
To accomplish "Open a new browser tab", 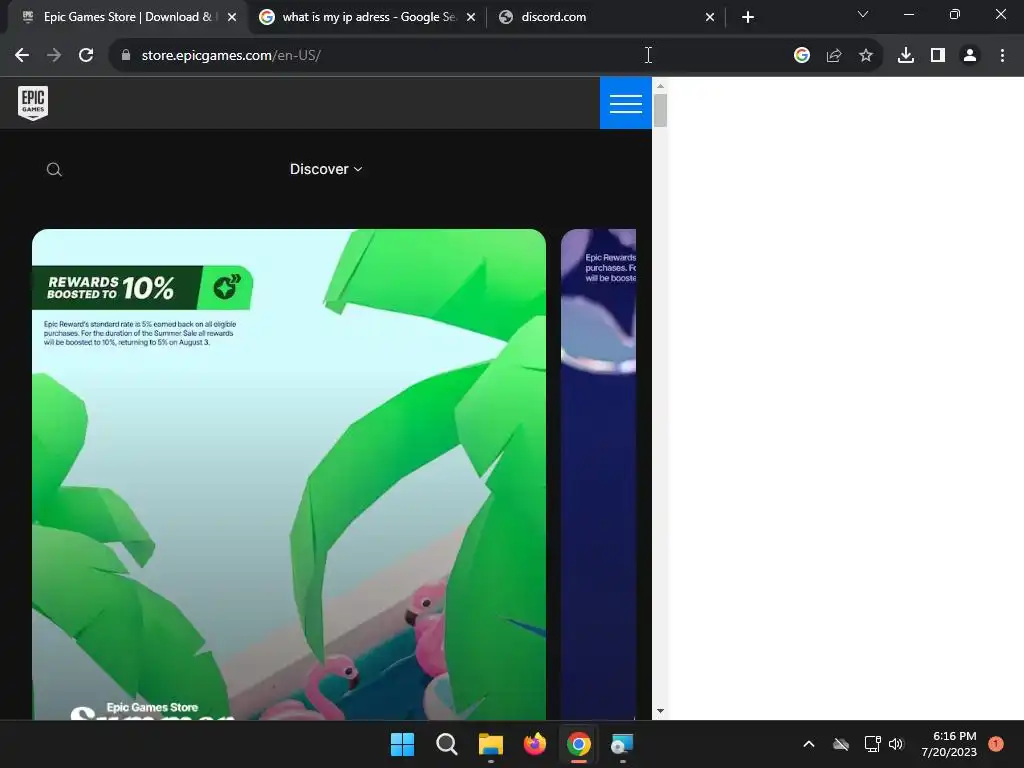I will [748, 17].
